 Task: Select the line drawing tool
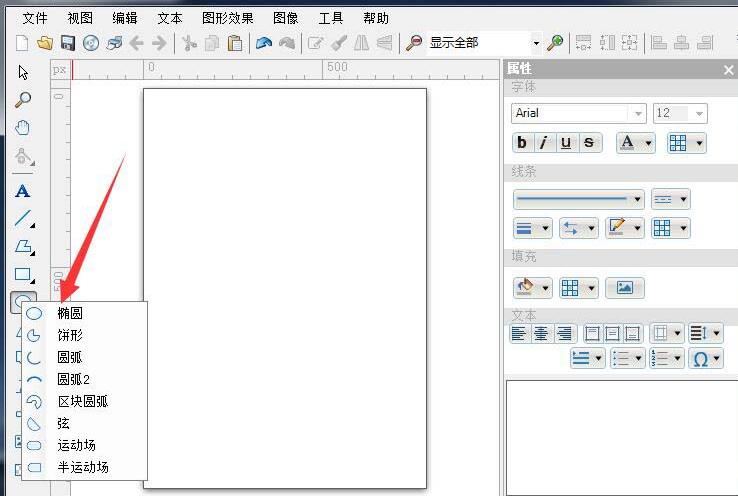pyautogui.click(x=23, y=219)
